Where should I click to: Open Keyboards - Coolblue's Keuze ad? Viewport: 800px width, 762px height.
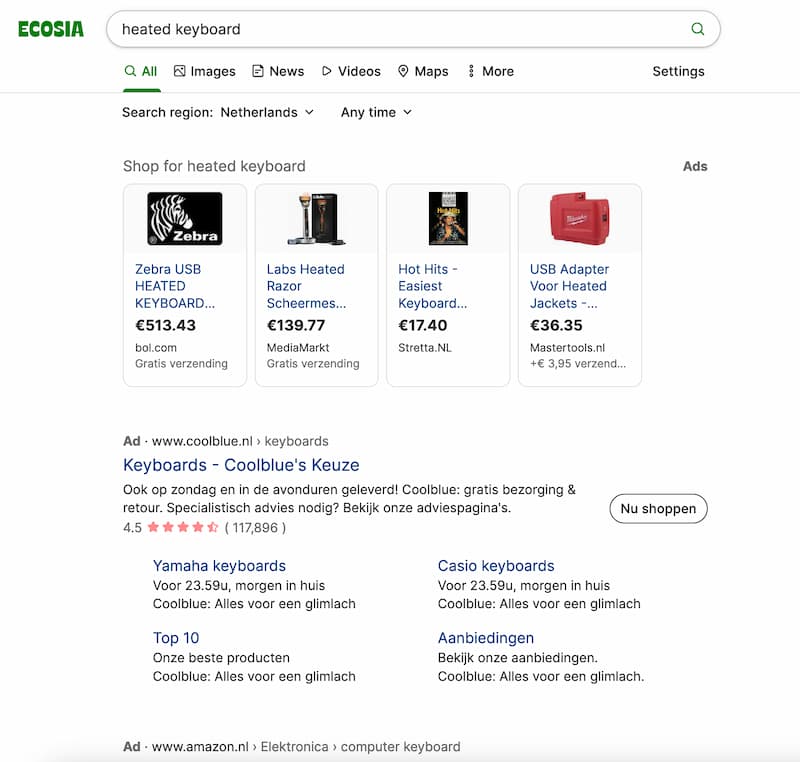(241, 465)
